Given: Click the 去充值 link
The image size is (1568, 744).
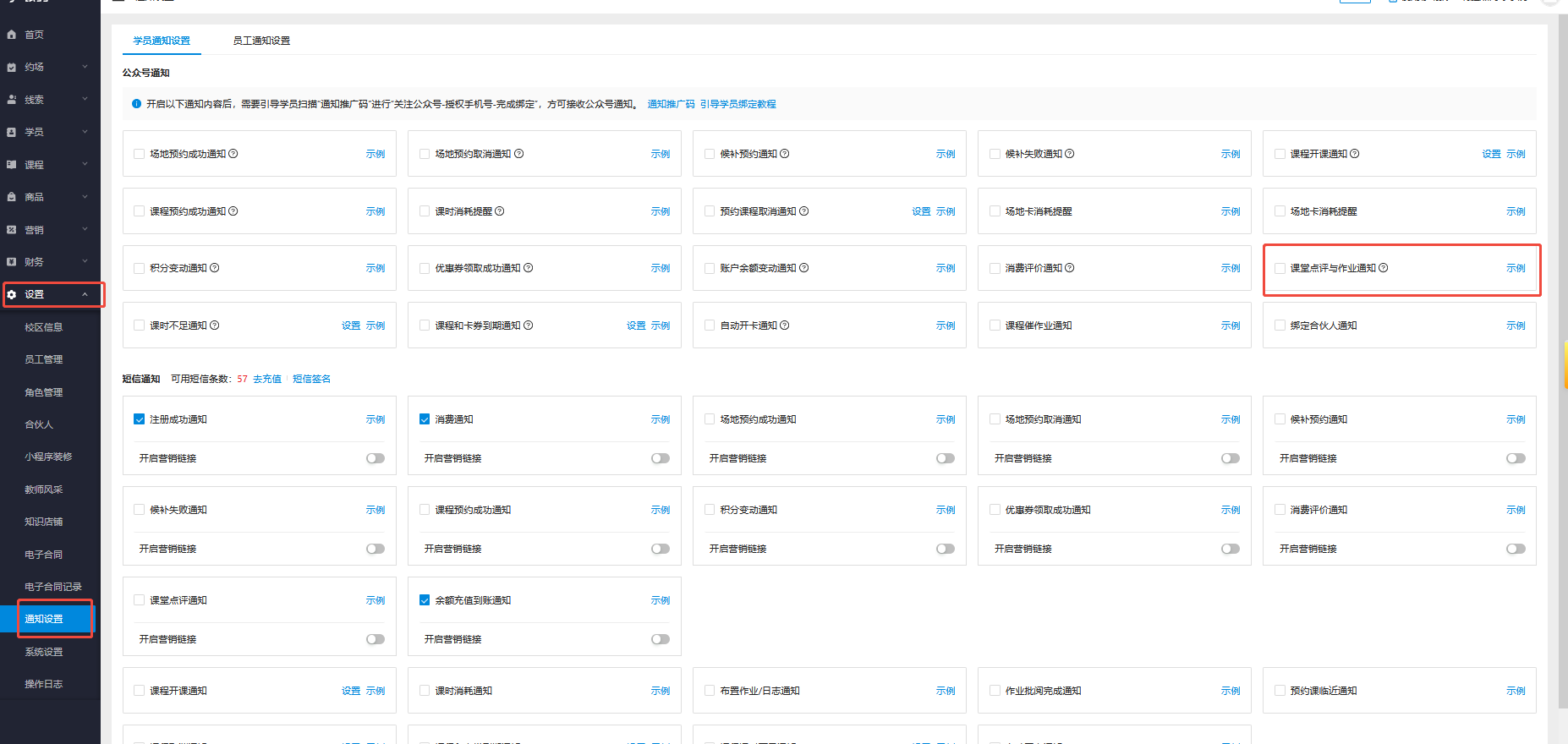Looking at the screenshot, I should (267, 379).
